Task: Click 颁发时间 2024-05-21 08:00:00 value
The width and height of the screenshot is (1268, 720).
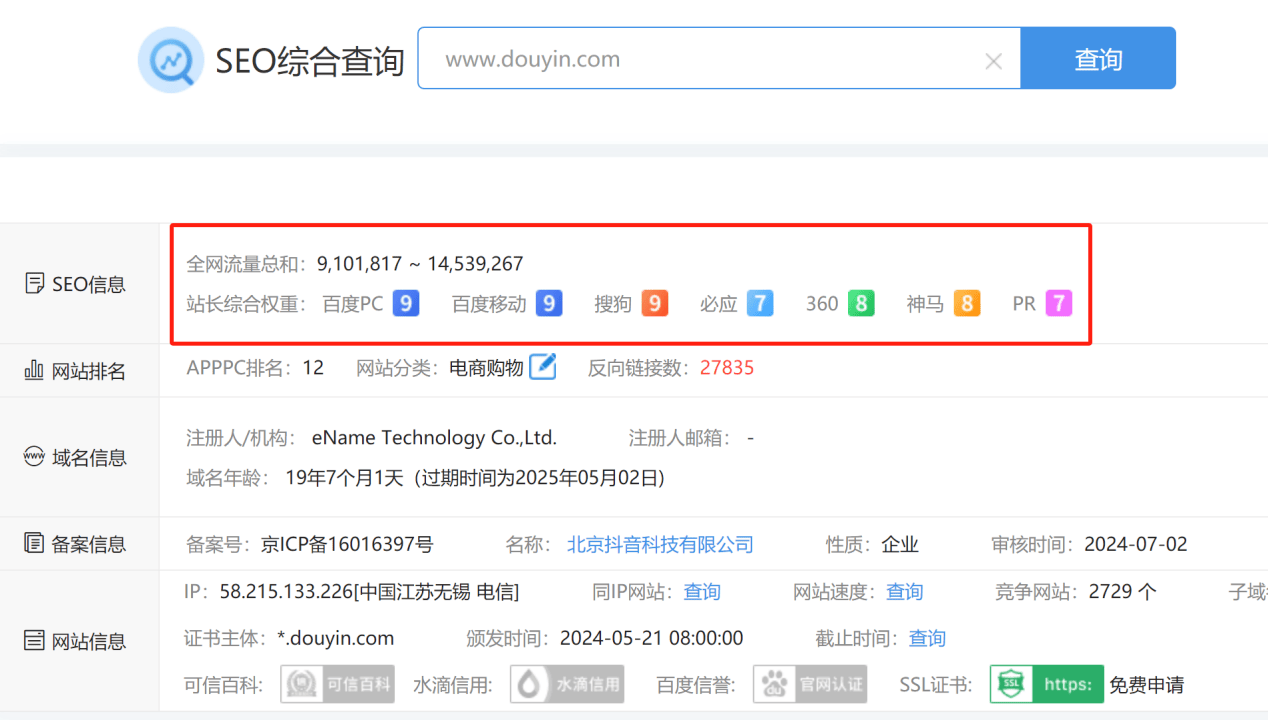Action: pyautogui.click(x=651, y=638)
